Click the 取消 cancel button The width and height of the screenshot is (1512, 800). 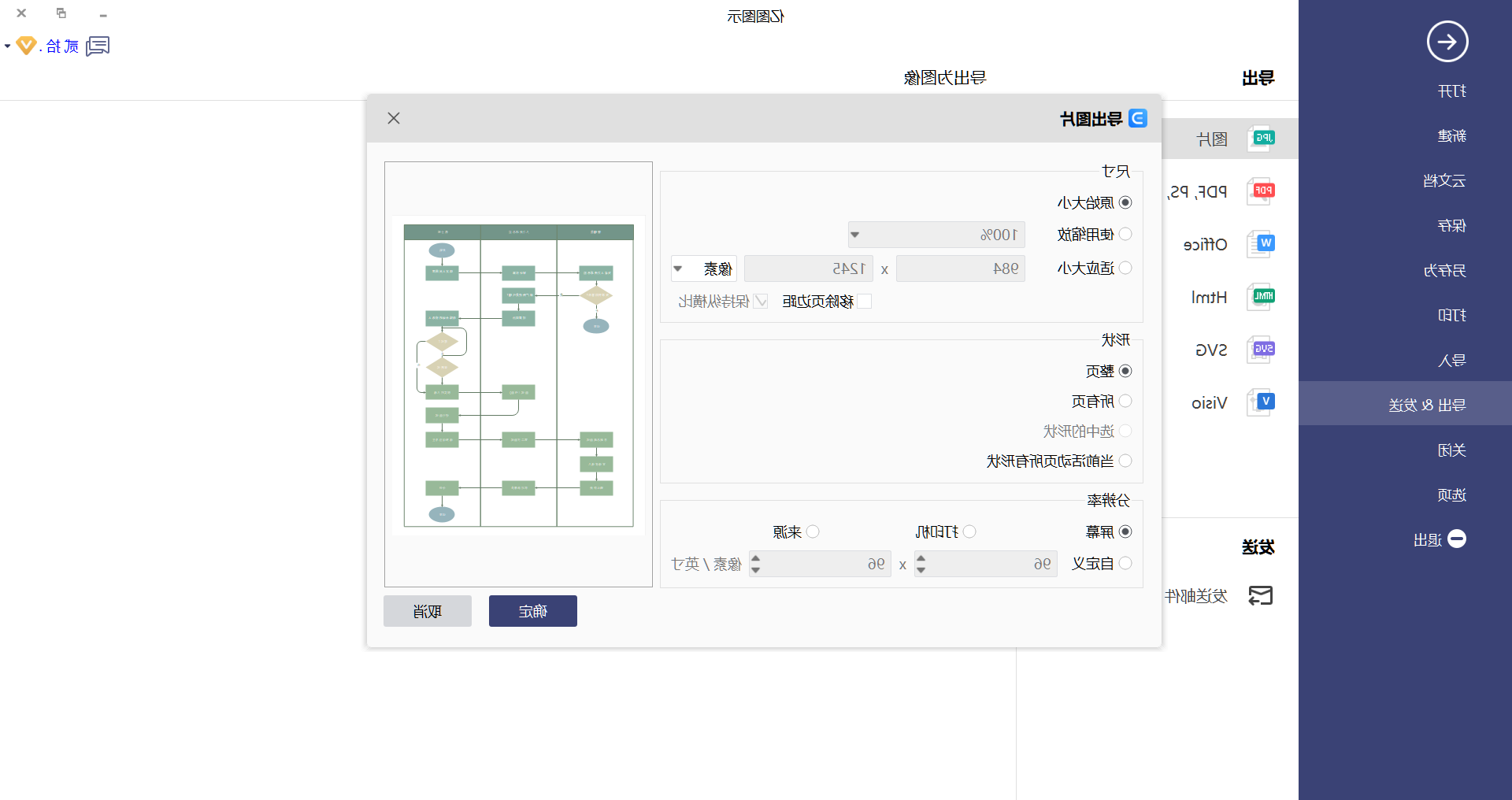(x=428, y=611)
